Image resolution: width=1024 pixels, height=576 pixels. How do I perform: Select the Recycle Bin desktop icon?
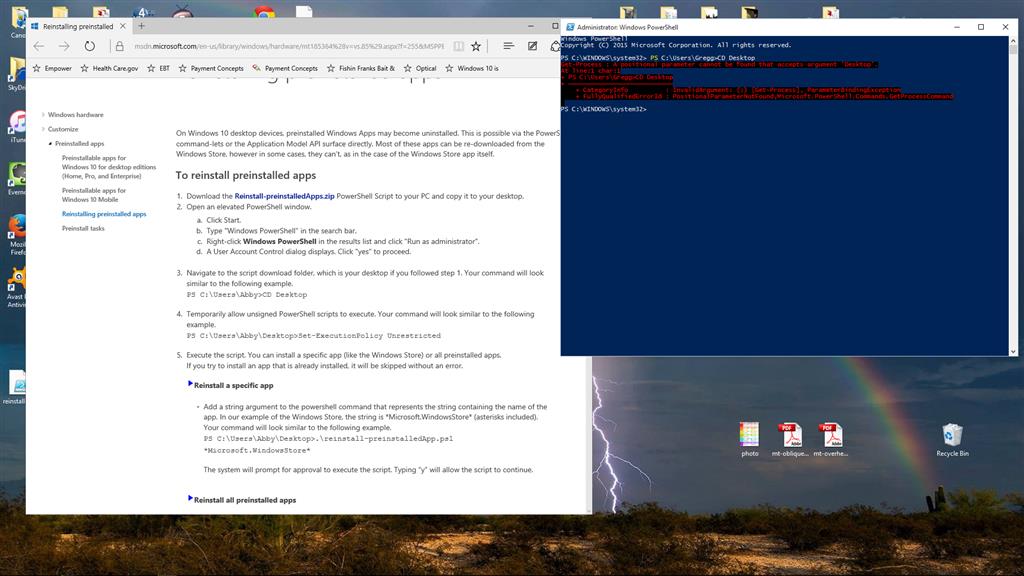click(x=952, y=439)
